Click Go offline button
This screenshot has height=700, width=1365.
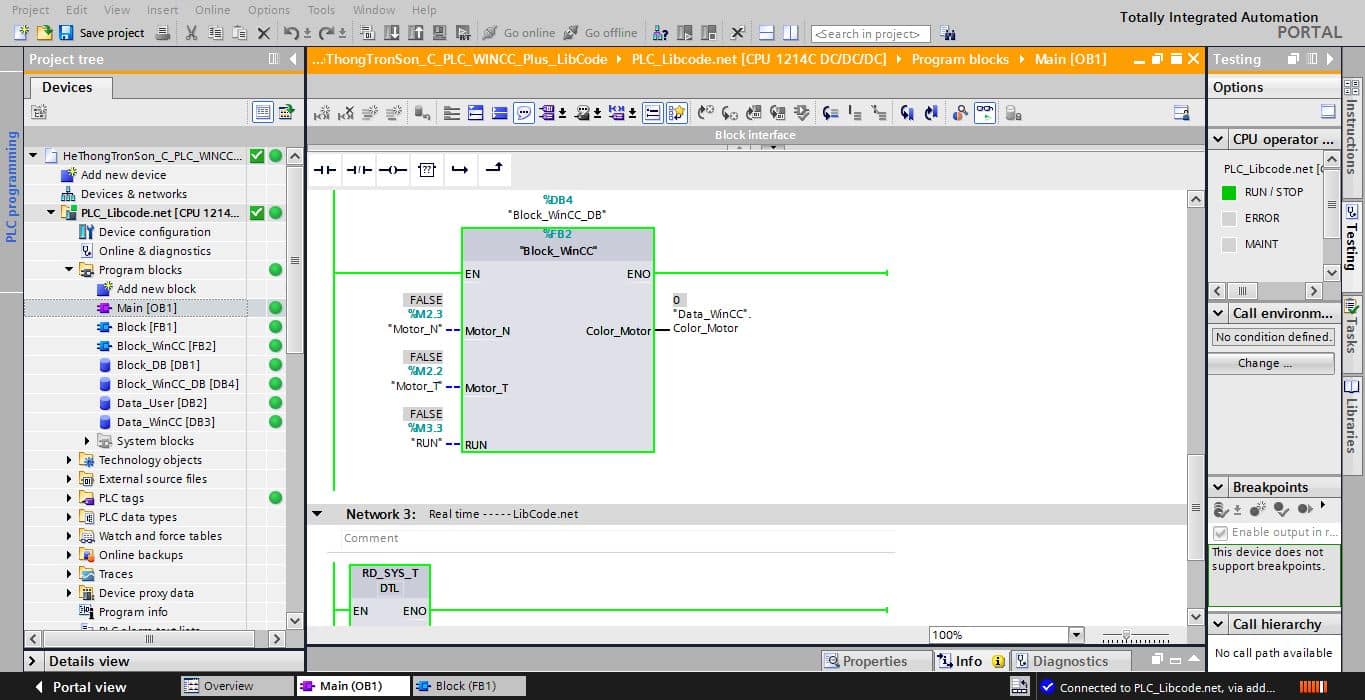[x=600, y=33]
